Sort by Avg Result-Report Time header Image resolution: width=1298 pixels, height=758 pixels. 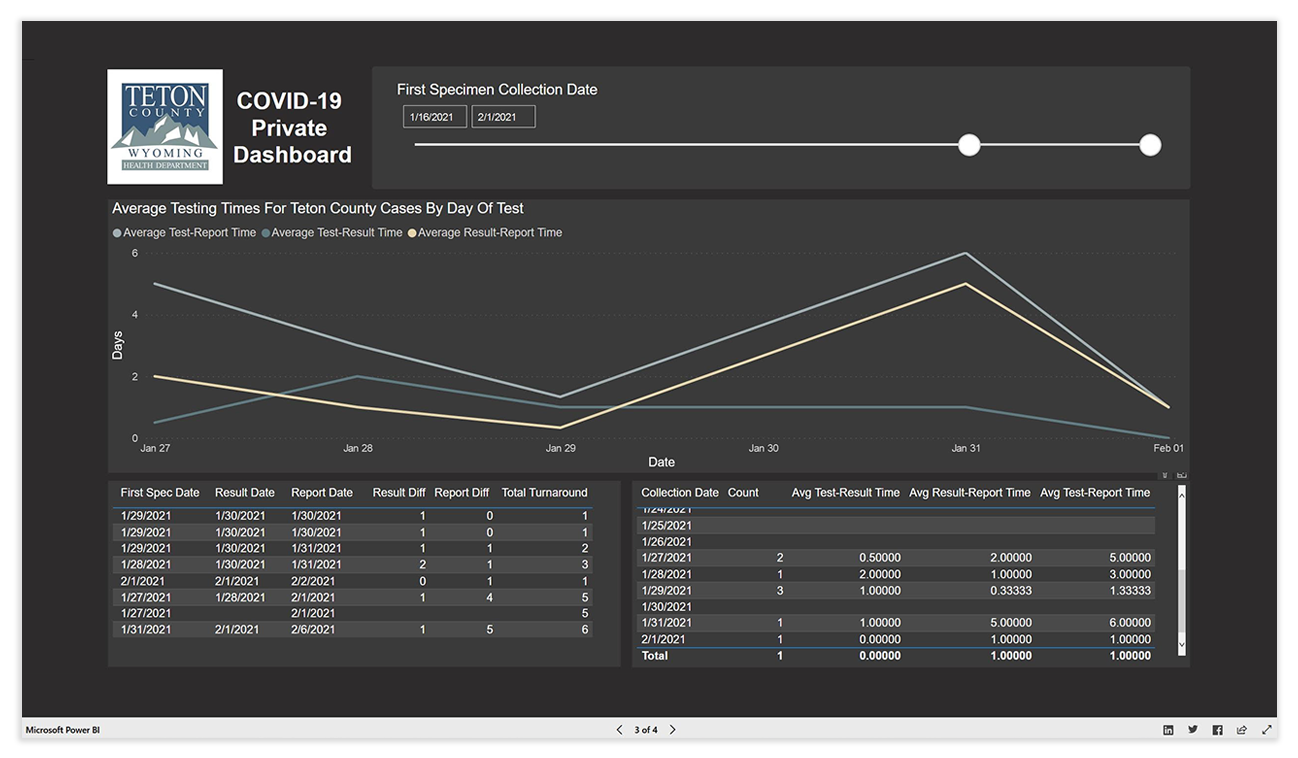point(970,493)
